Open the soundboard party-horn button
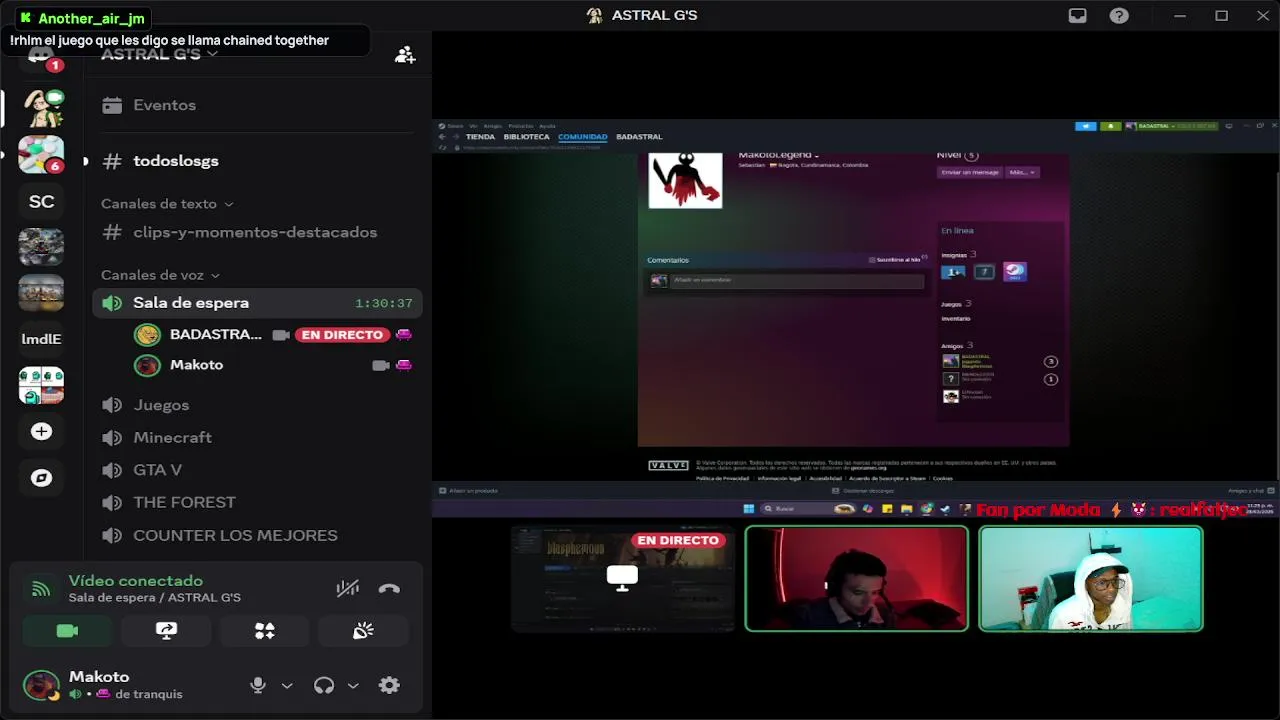This screenshot has height=720, width=1280. (363, 631)
